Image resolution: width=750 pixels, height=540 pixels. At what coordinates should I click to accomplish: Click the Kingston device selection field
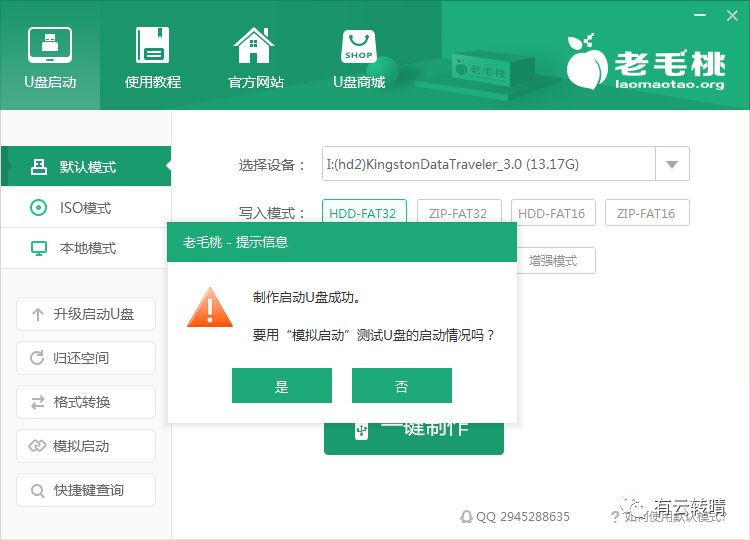(488, 164)
